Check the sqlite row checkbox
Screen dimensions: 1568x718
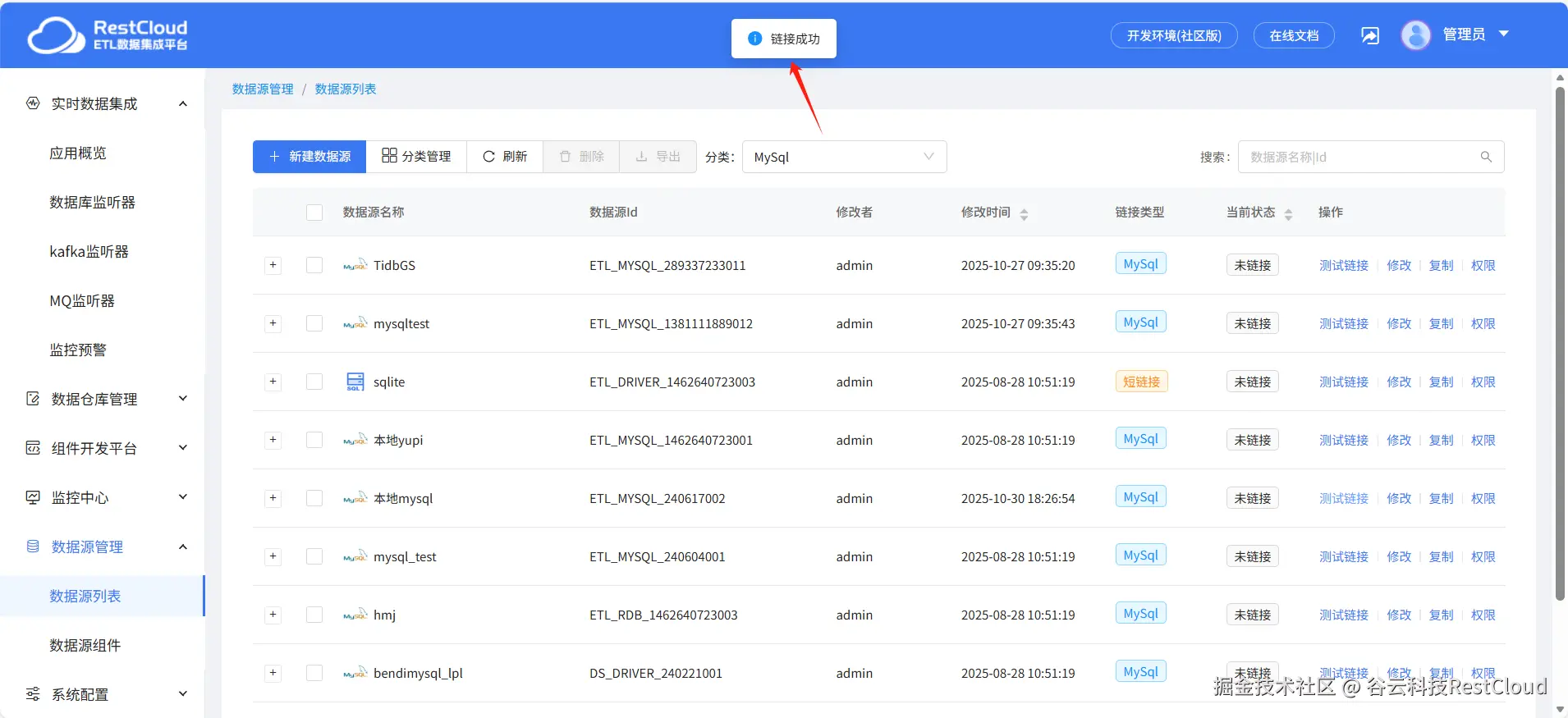coord(314,382)
